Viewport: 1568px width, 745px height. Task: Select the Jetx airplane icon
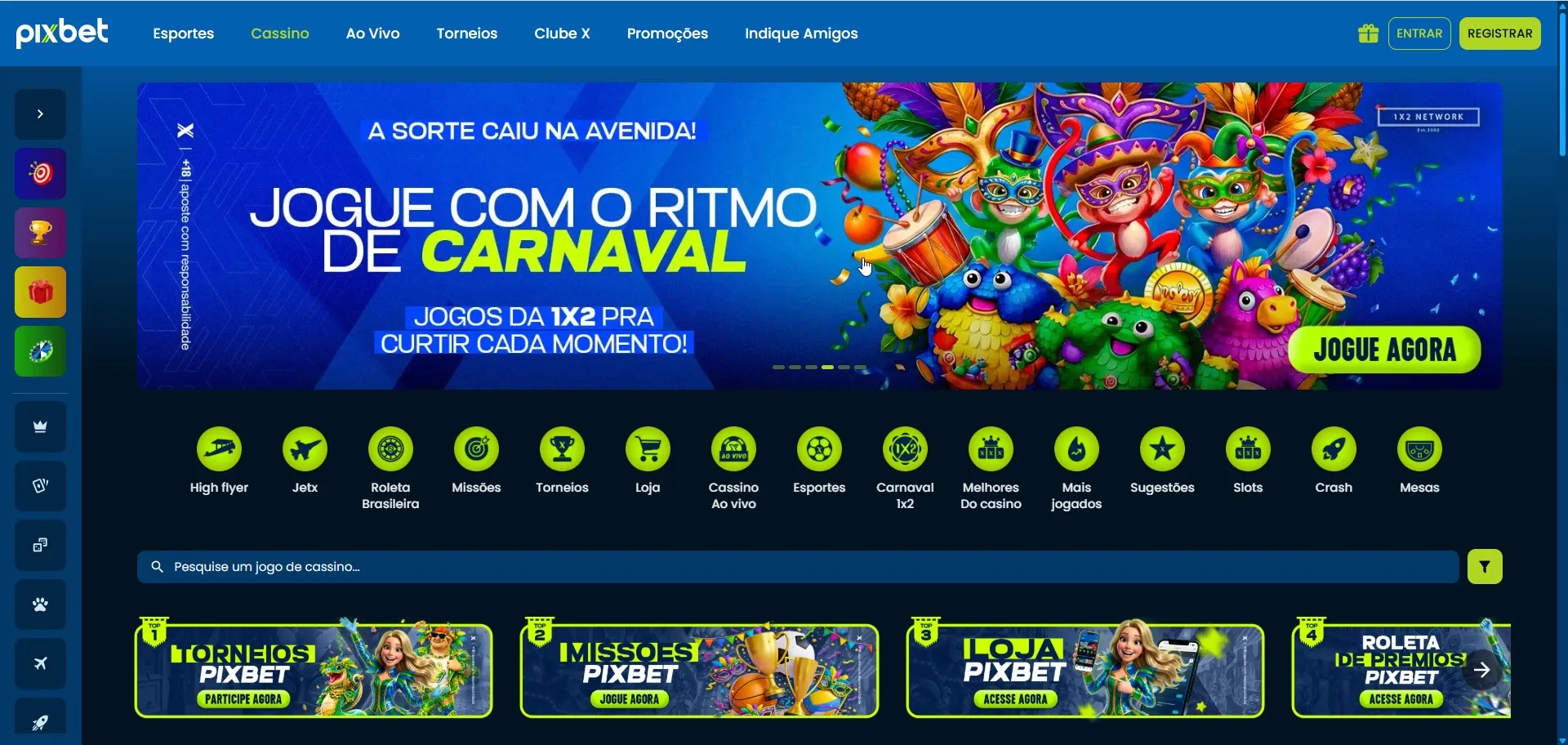(305, 448)
